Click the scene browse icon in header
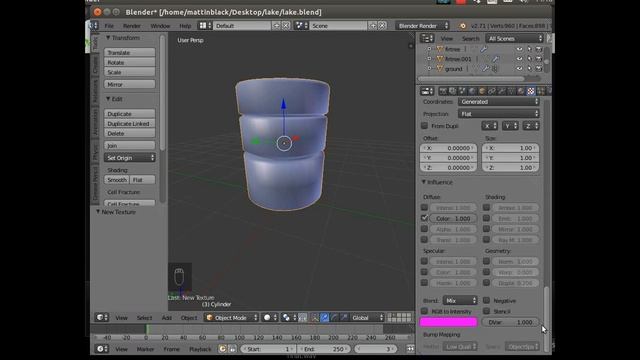 tap(301, 25)
